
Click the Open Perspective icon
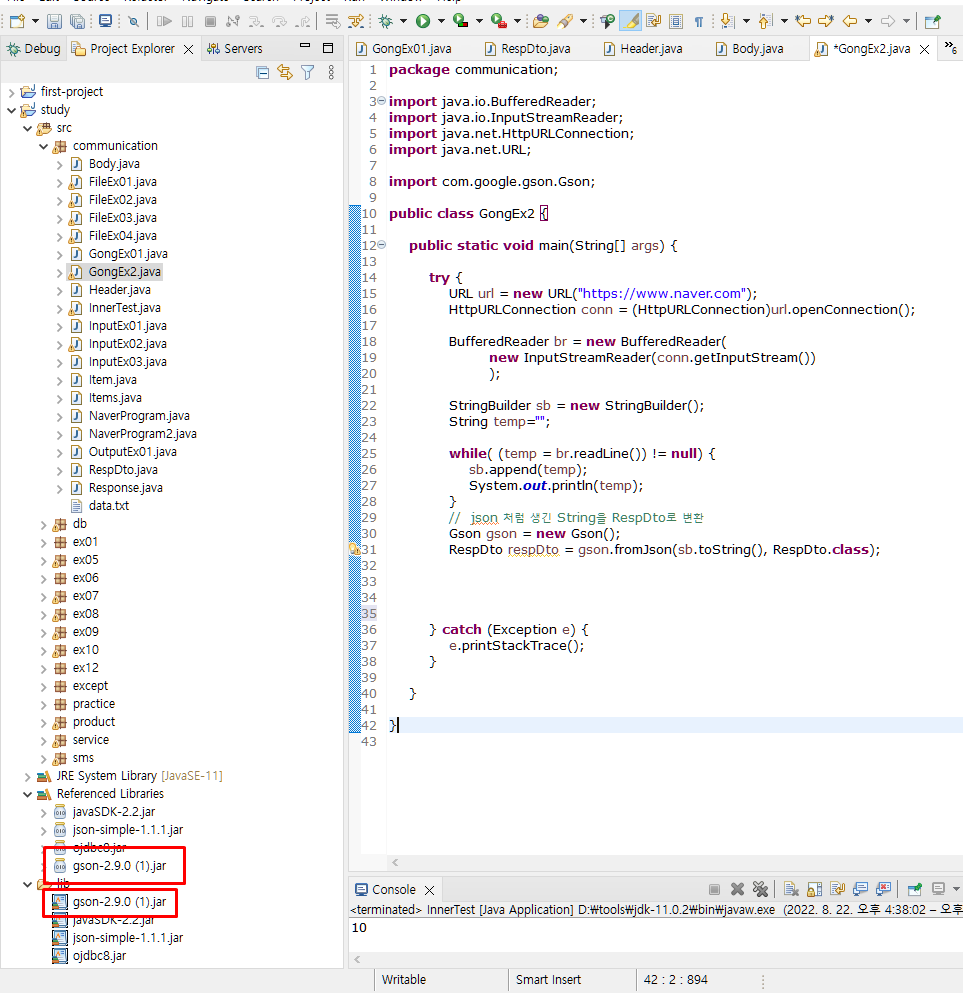pos(933,22)
